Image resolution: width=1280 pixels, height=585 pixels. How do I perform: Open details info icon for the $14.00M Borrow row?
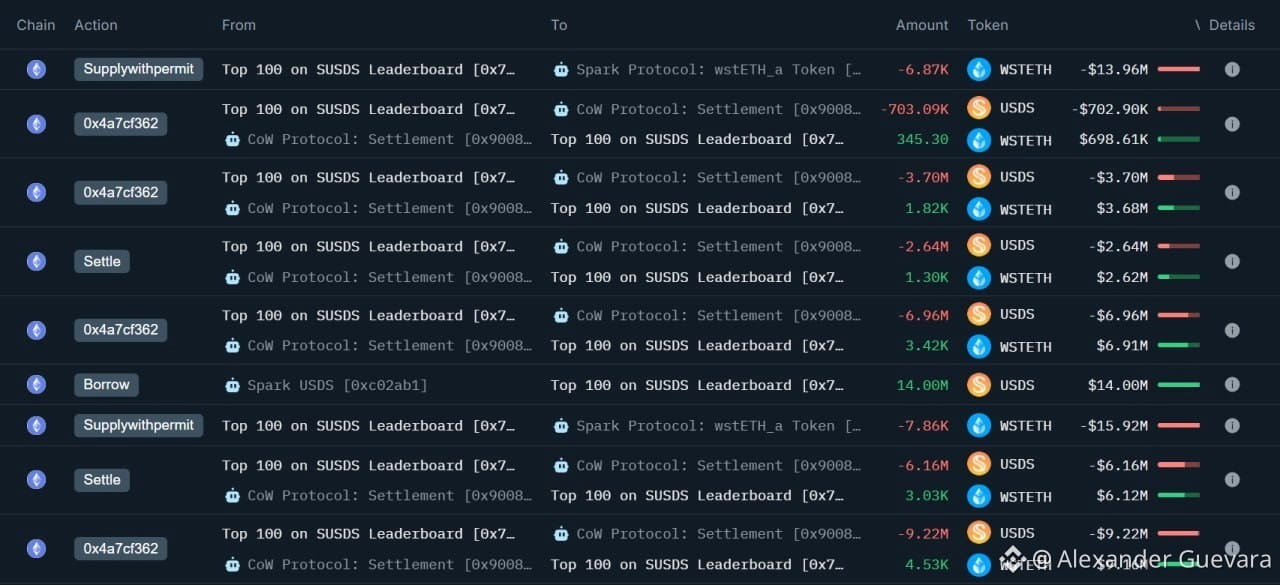pyautogui.click(x=1232, y=384)
